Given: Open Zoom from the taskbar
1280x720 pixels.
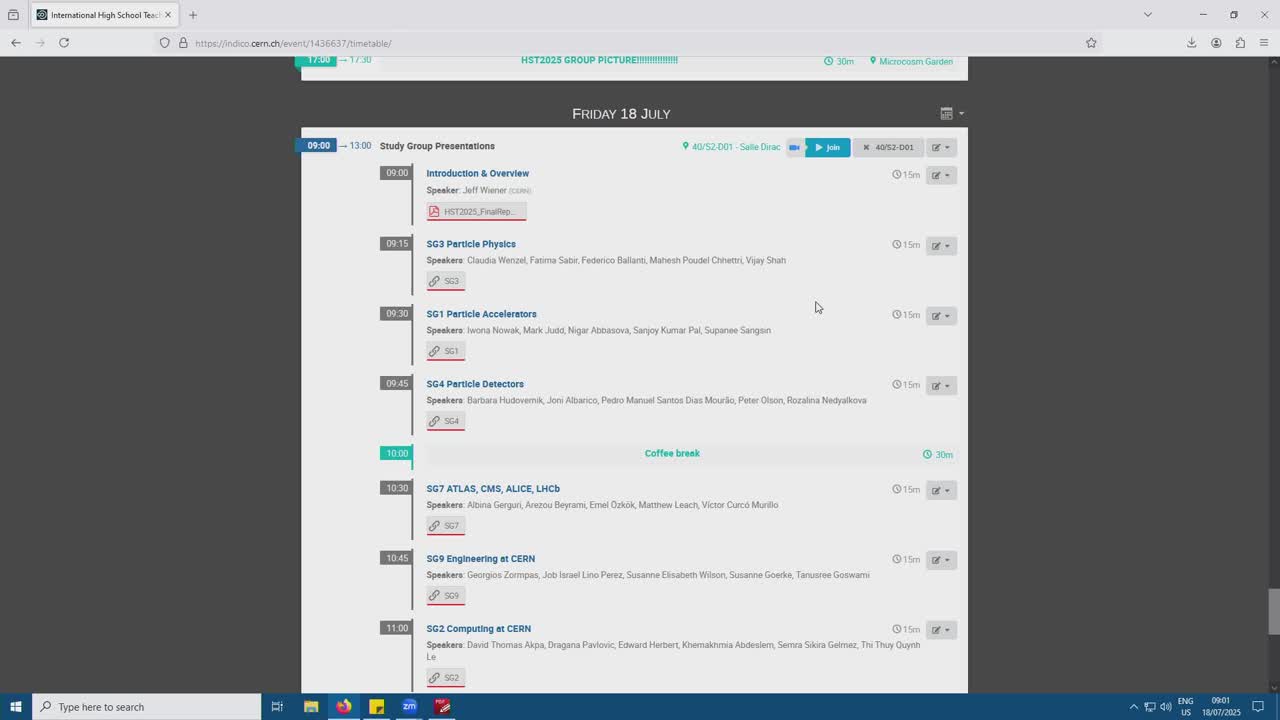Looking at the screenshot, I should click(409, 707).
